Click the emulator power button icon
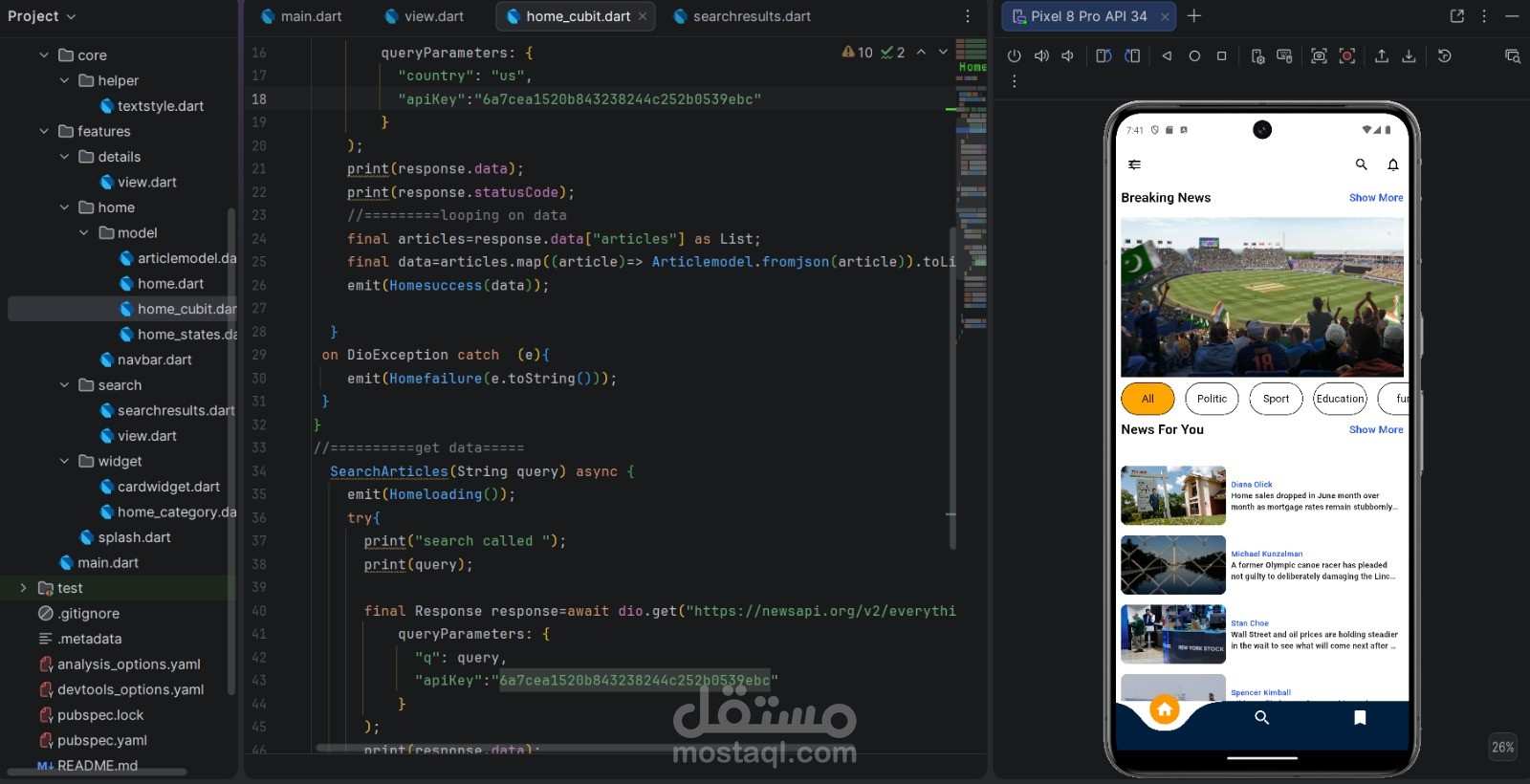Image resolution: width=1530 pixels, height=784 pixels. coord(1015,56)
